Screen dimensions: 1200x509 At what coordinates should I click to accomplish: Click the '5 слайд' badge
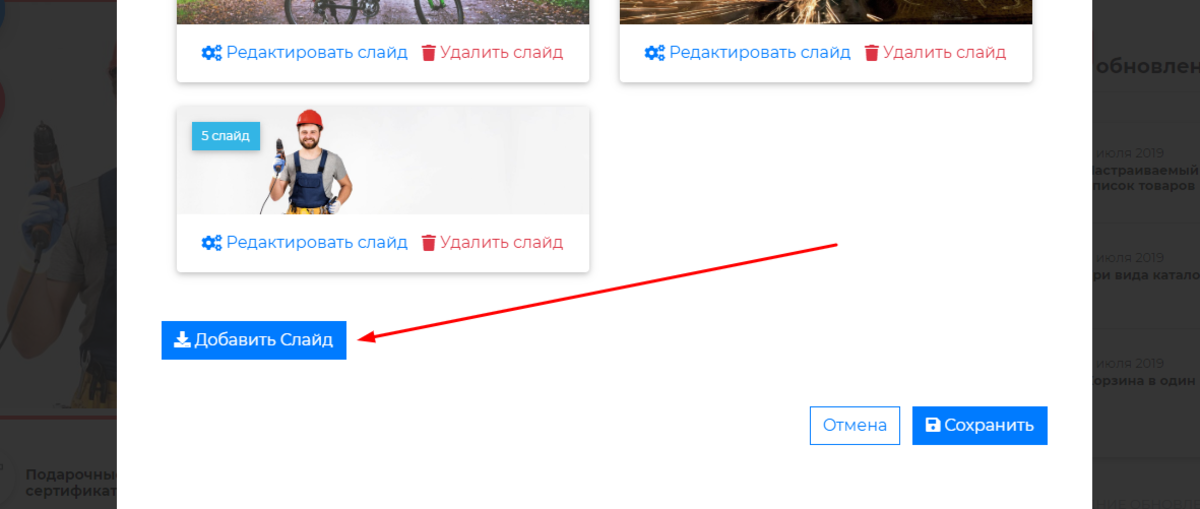[x=225, y=135]
